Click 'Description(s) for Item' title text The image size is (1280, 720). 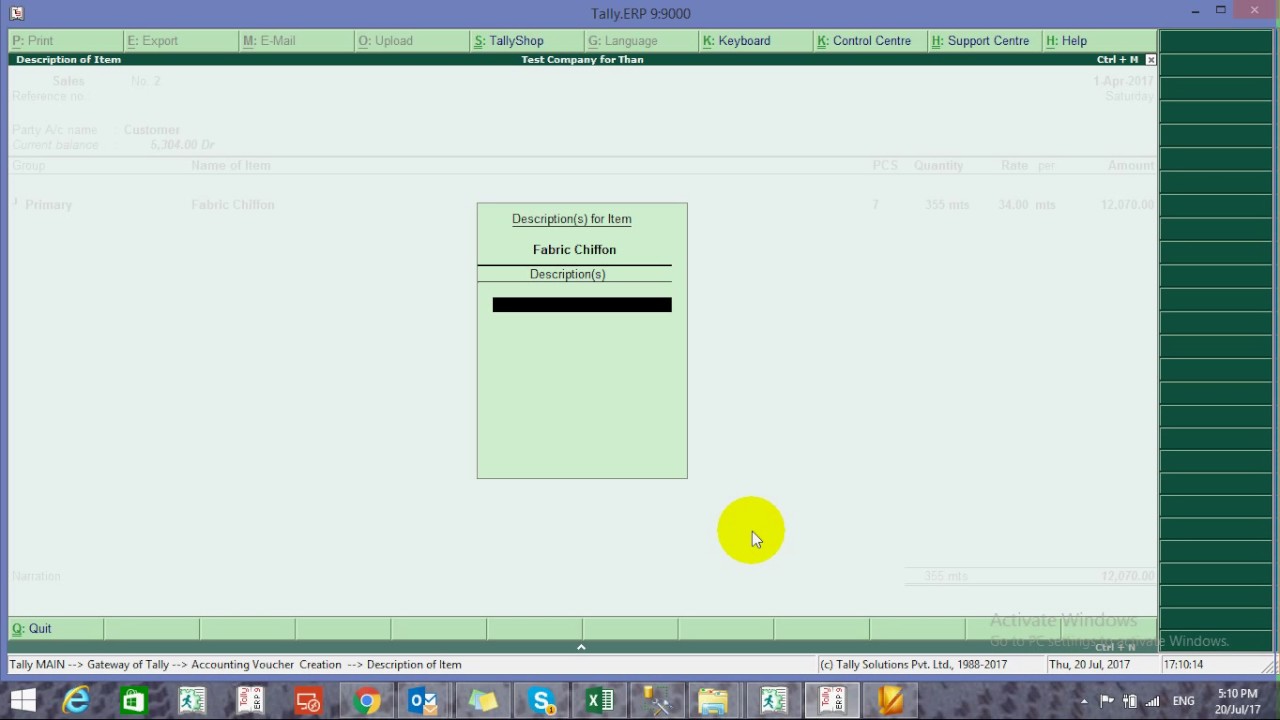click(572, 219)
